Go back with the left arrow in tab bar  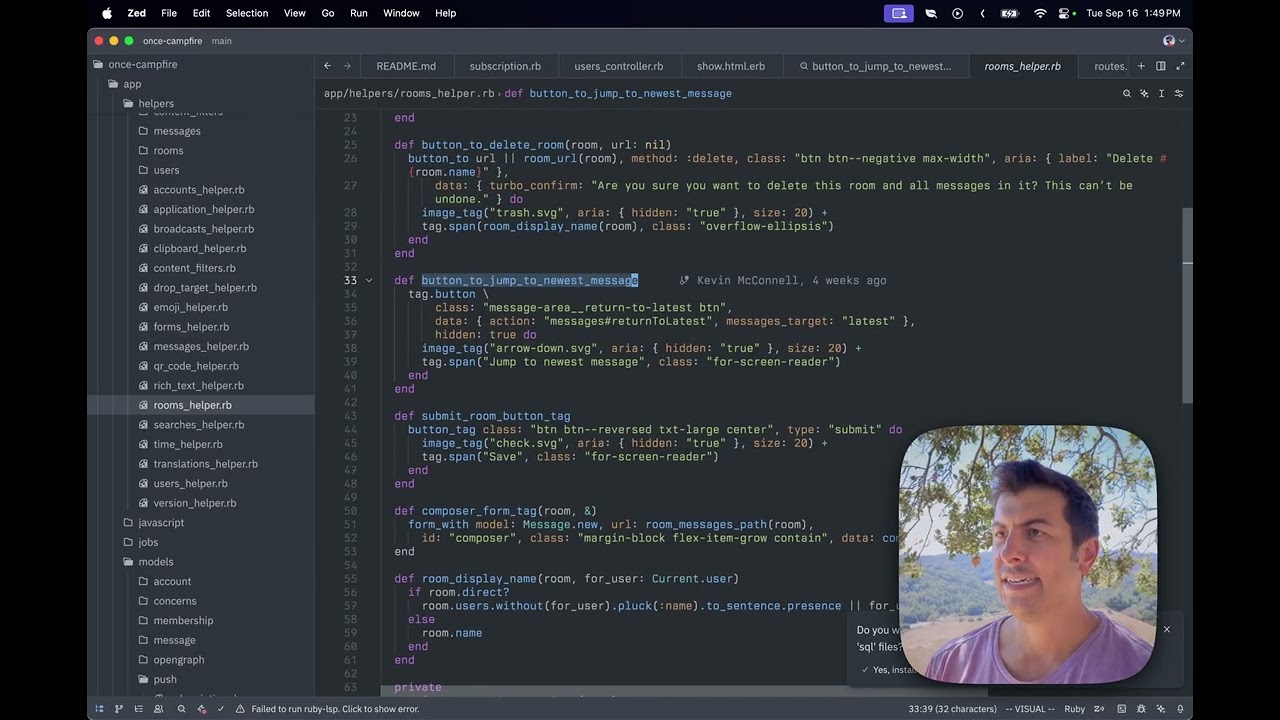tap(327, 66)
